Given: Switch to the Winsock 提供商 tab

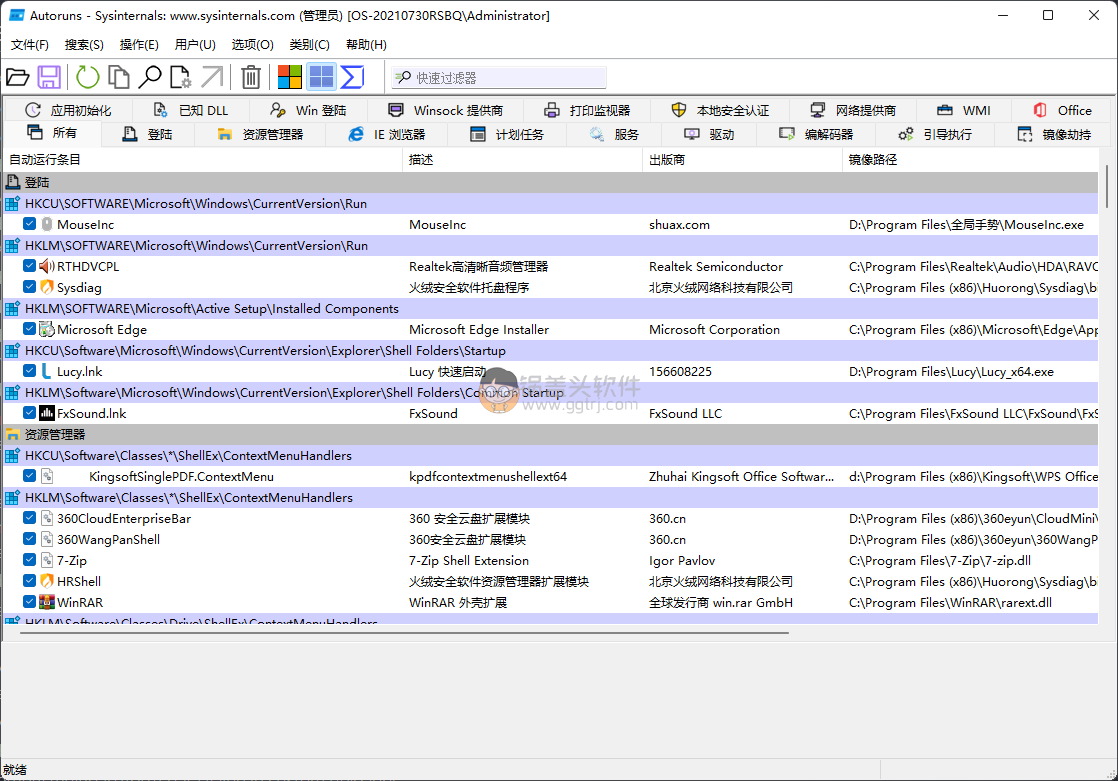Looking at the screenshot, I should pyautogui.click(x=446, y=111).
